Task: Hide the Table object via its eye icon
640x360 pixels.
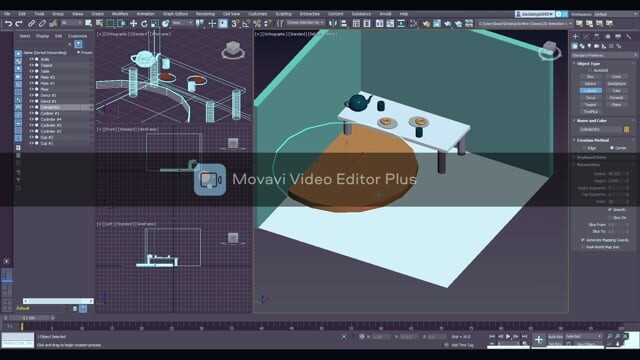Action: tap(31, 71)
